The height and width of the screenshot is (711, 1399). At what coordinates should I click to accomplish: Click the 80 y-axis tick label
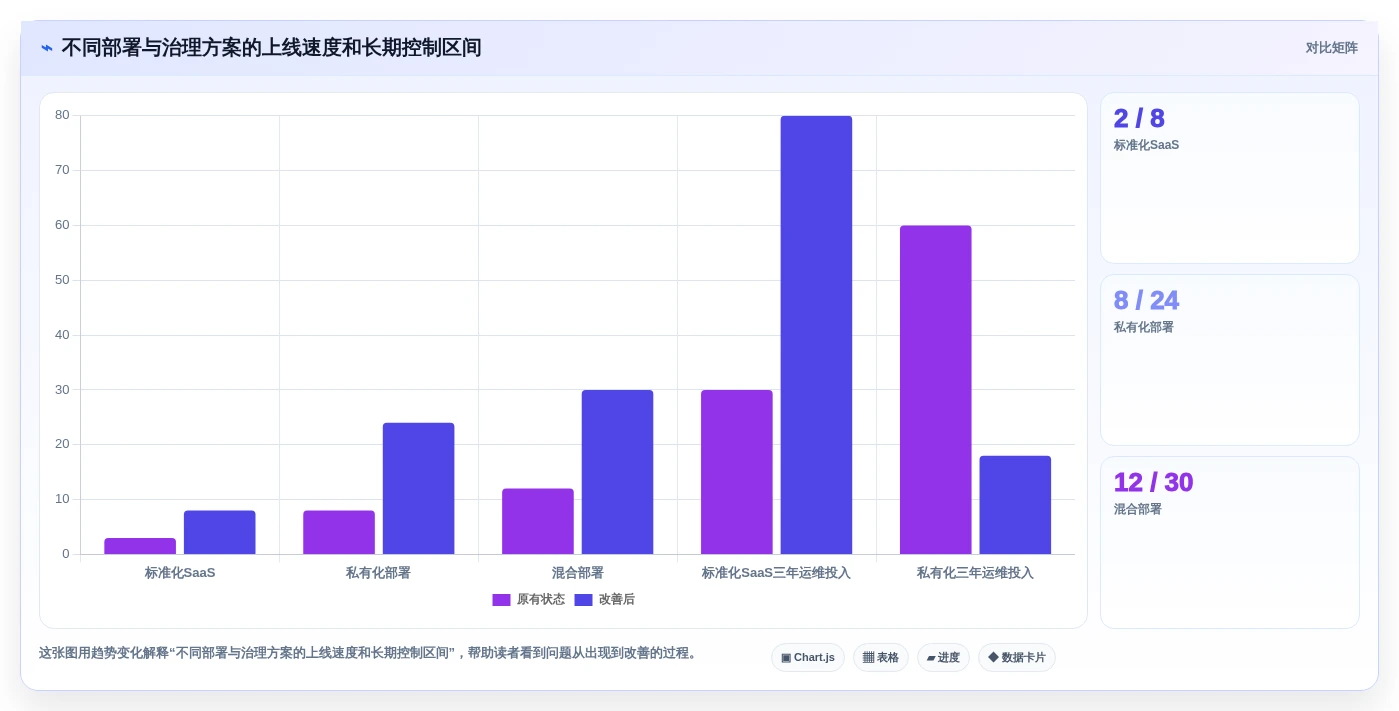point(62,115)
